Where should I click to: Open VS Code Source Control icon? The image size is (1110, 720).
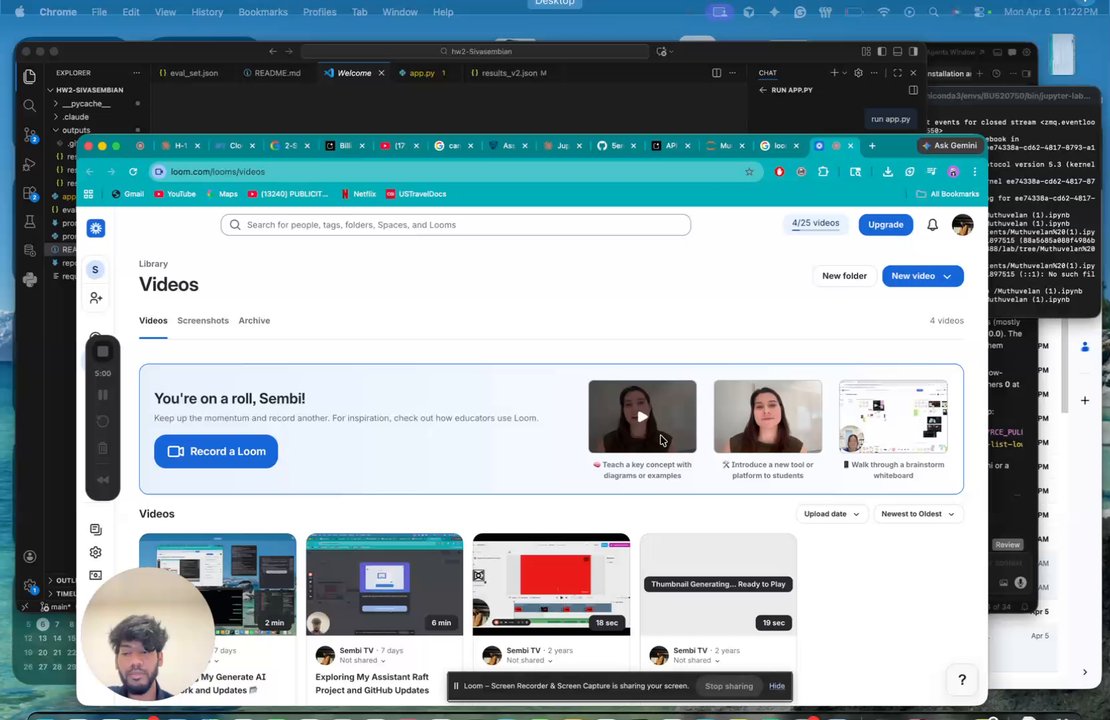pos(30,135)
